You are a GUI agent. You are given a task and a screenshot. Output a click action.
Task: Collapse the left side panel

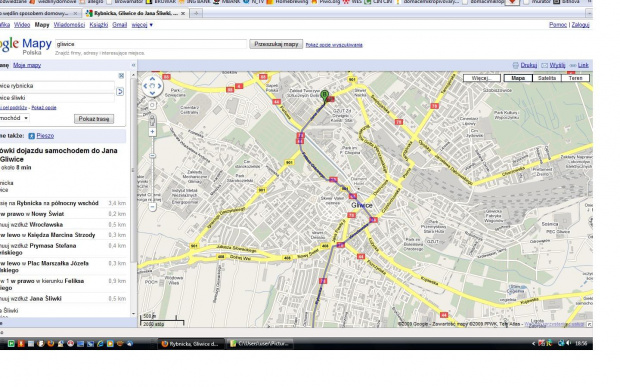coord(133,65)
